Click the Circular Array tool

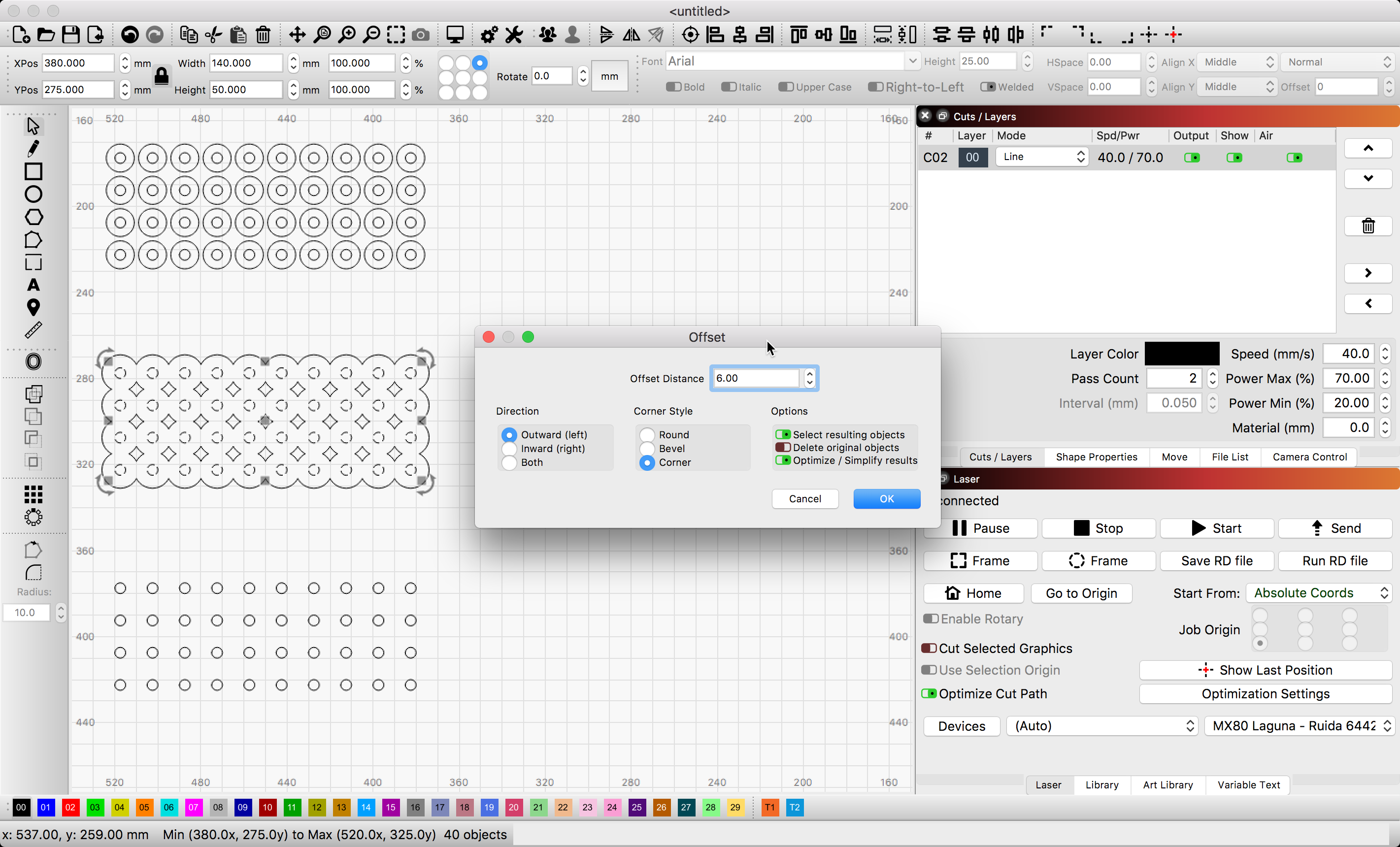pos(33,517)
